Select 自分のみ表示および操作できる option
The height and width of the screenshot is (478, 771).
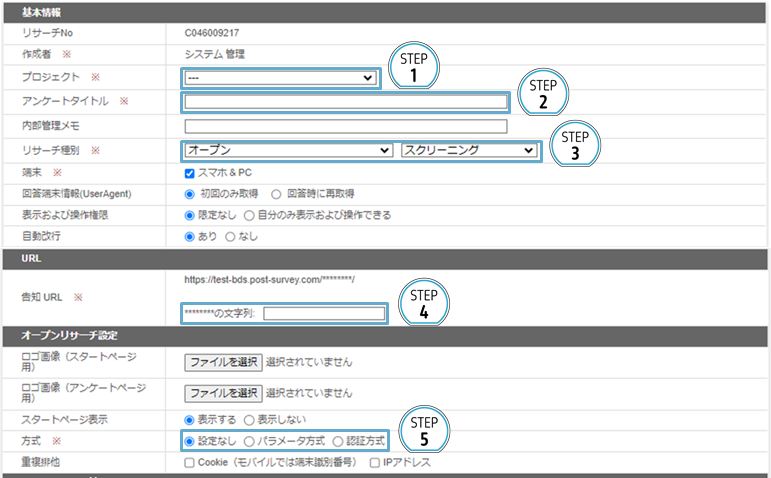[x=250, y=215]
